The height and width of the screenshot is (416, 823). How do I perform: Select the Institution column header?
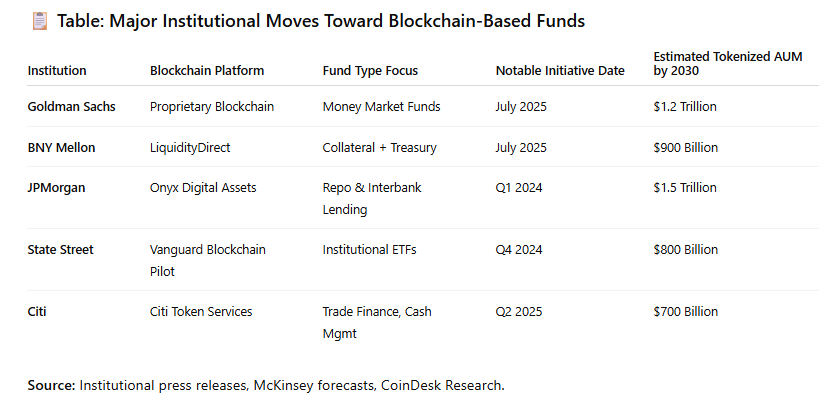[57, 71]
